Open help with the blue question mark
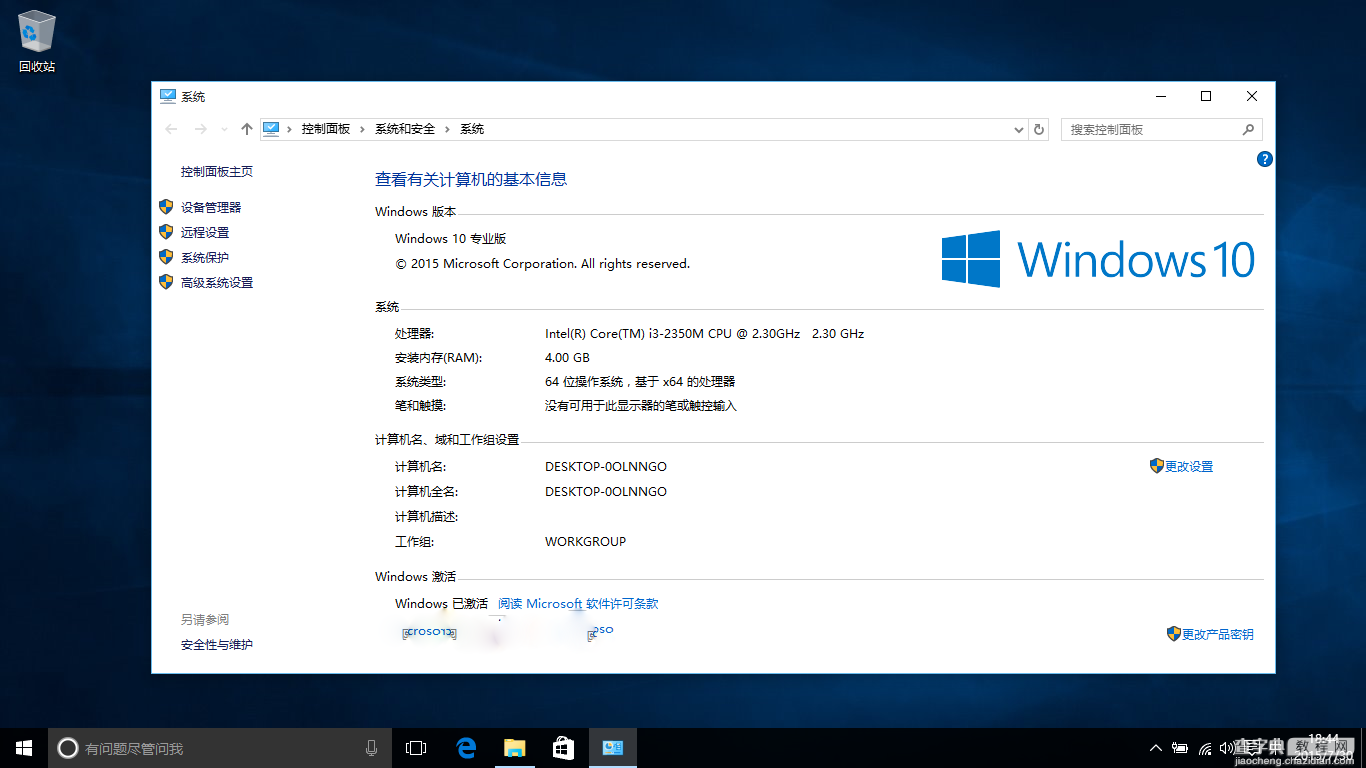Viewport: 1366px width, 768px height. click(1264, 159)
